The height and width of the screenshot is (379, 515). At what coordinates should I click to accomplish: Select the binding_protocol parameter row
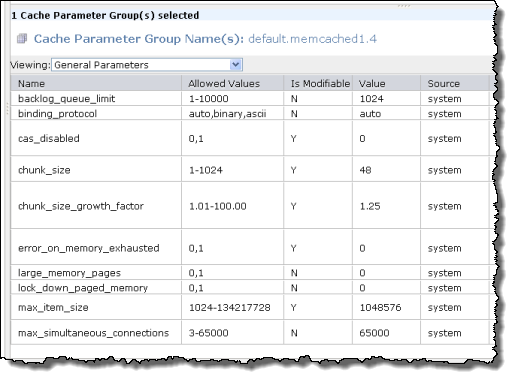pyautogui.click(x=250, y=114)
